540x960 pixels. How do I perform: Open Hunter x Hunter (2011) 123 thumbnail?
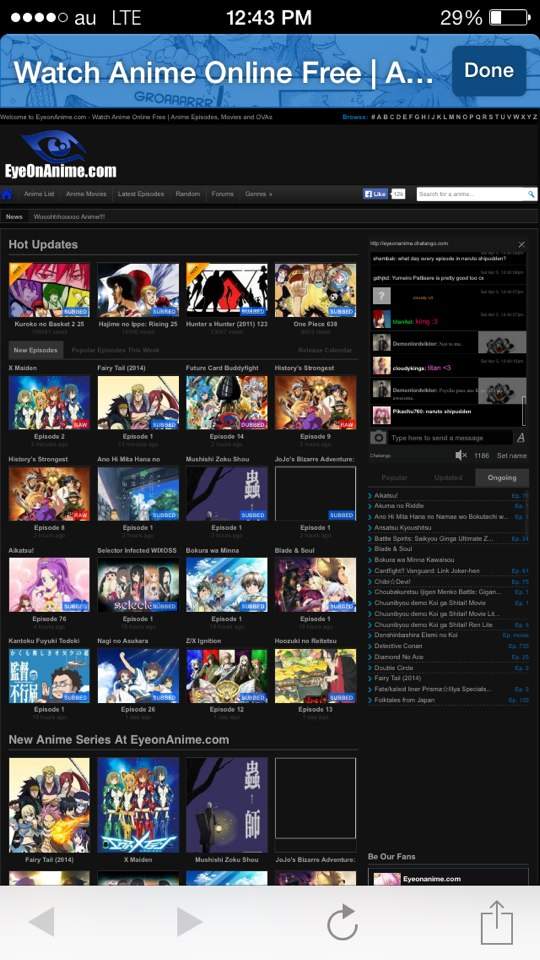[227, 290]
